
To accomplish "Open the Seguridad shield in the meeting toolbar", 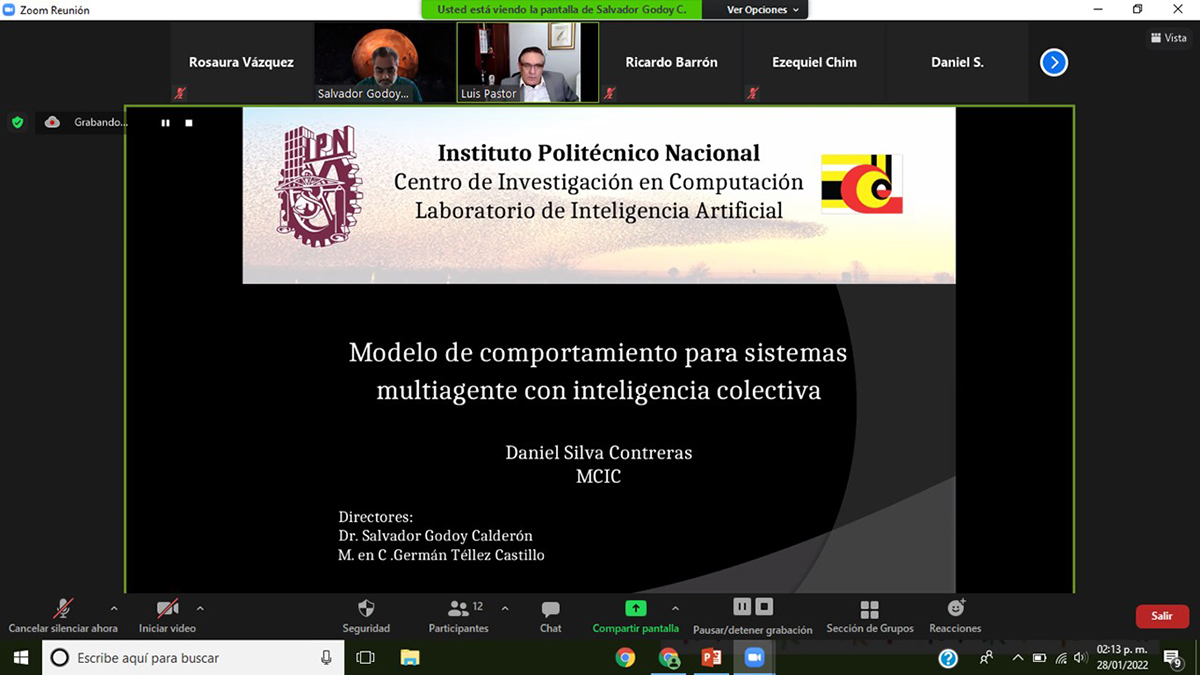I will tap(366, 608).
